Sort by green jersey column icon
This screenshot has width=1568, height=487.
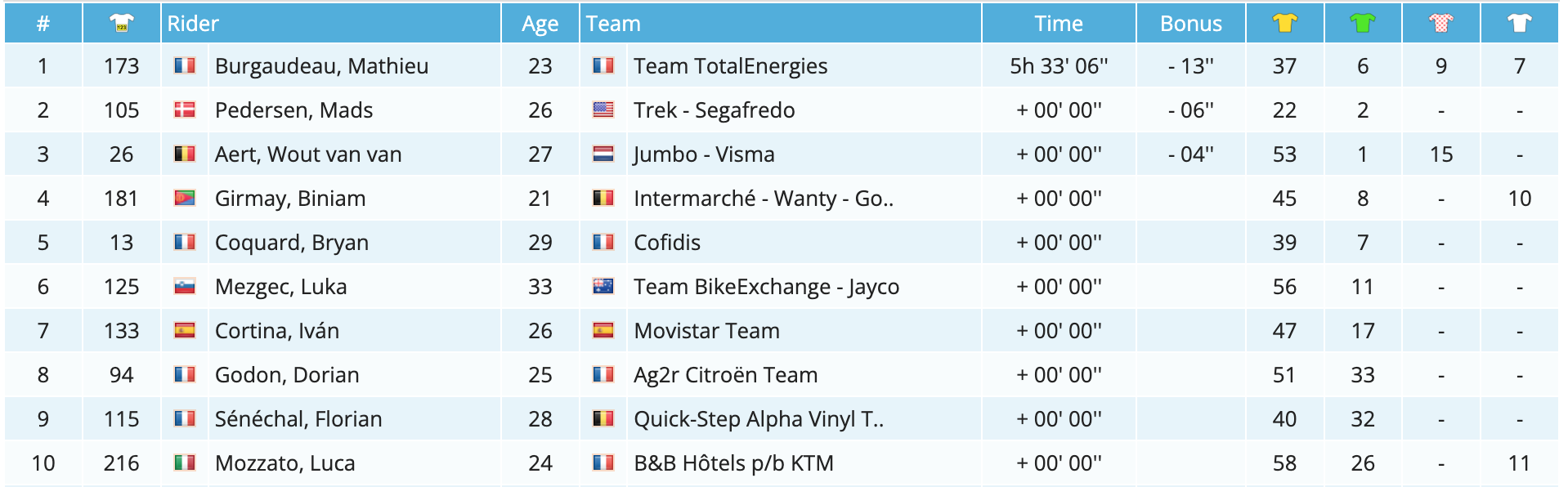tap(1363, 24)
